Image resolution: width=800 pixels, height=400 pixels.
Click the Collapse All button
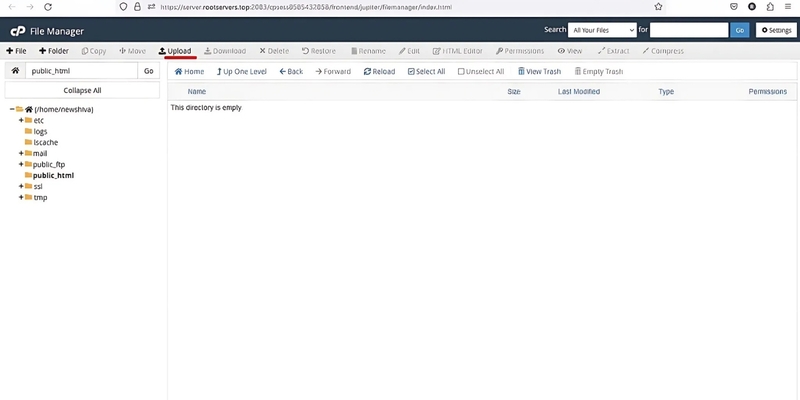pyautogui.click(x=82, y=90)
